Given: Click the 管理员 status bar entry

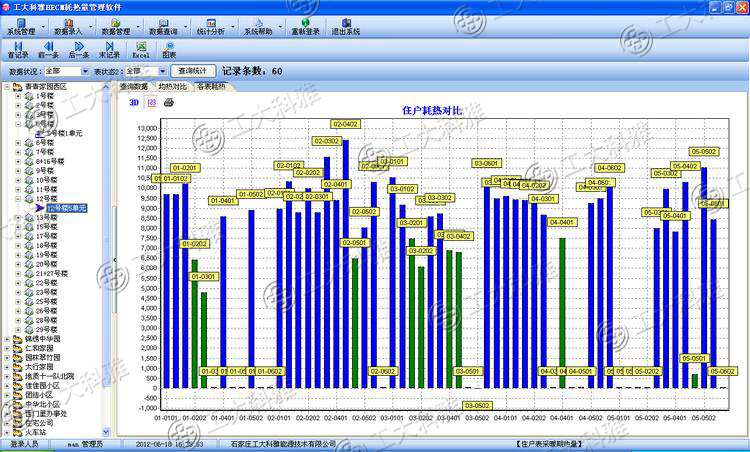Looking at the screenshot, I should (92, 444).
